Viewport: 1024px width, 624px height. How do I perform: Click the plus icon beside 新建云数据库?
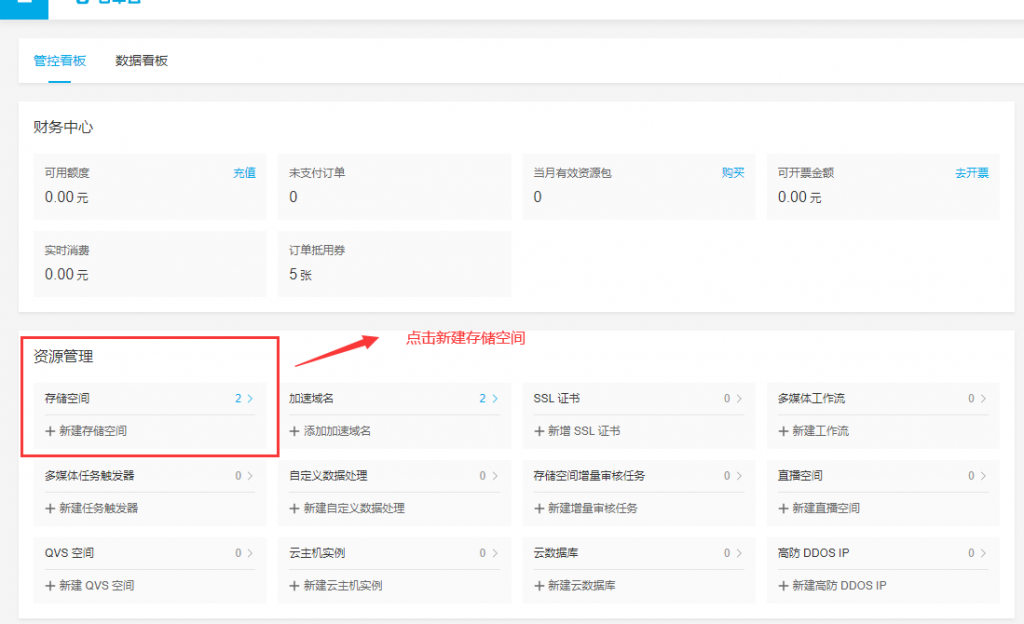coord(539,585)
